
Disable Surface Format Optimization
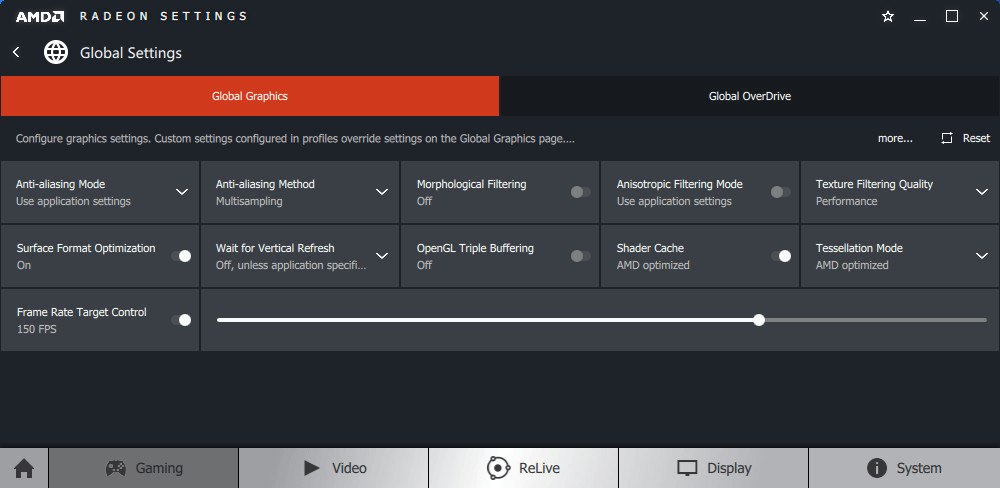181,256
